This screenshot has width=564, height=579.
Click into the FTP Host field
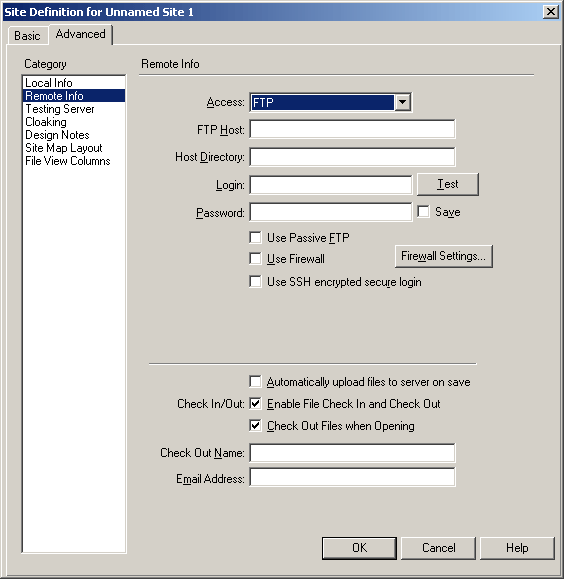tap(352, 129)
